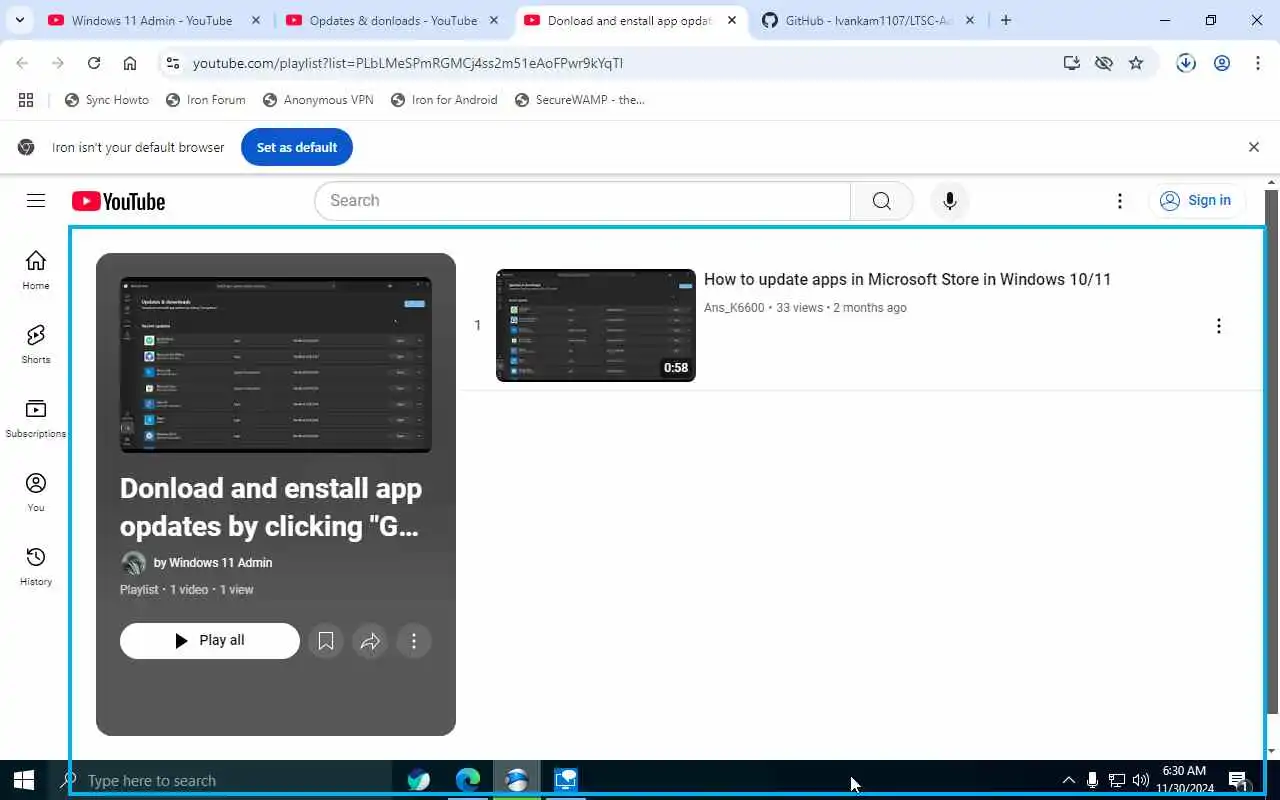This screenshot has width=1280, height=800.
Task: Open the SecureWAMP bookmark
Action: (580, 100)
